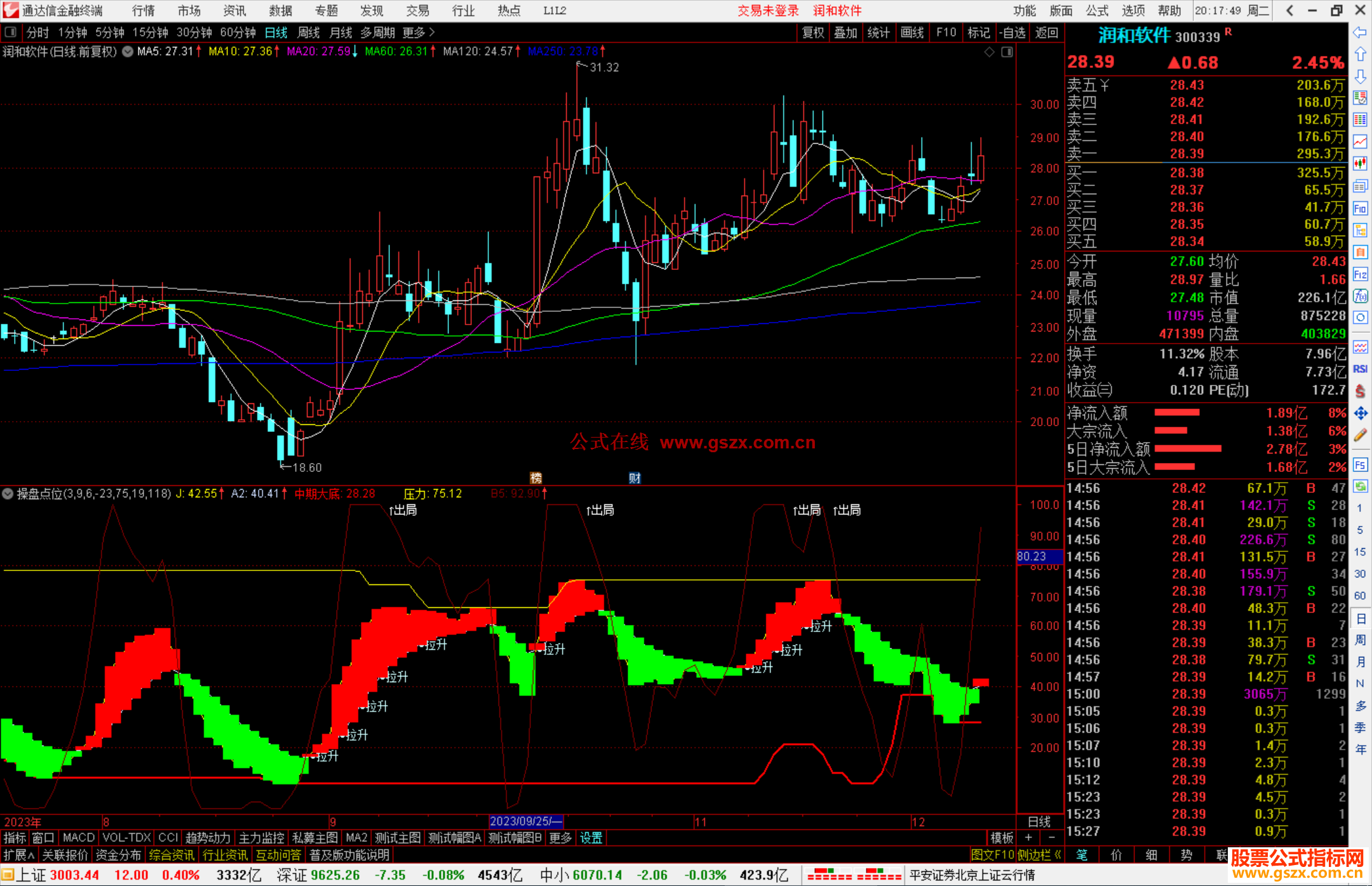
Task: Click the four-way move arrows icon
Action: point(1360,413)
